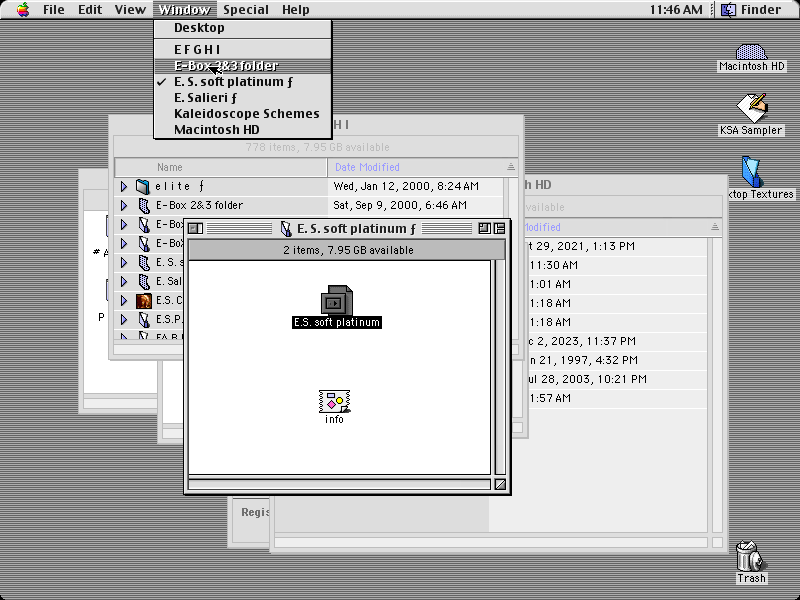
Task: Select the info document icon
Action: pyautogui.click(x=334, y=402)
